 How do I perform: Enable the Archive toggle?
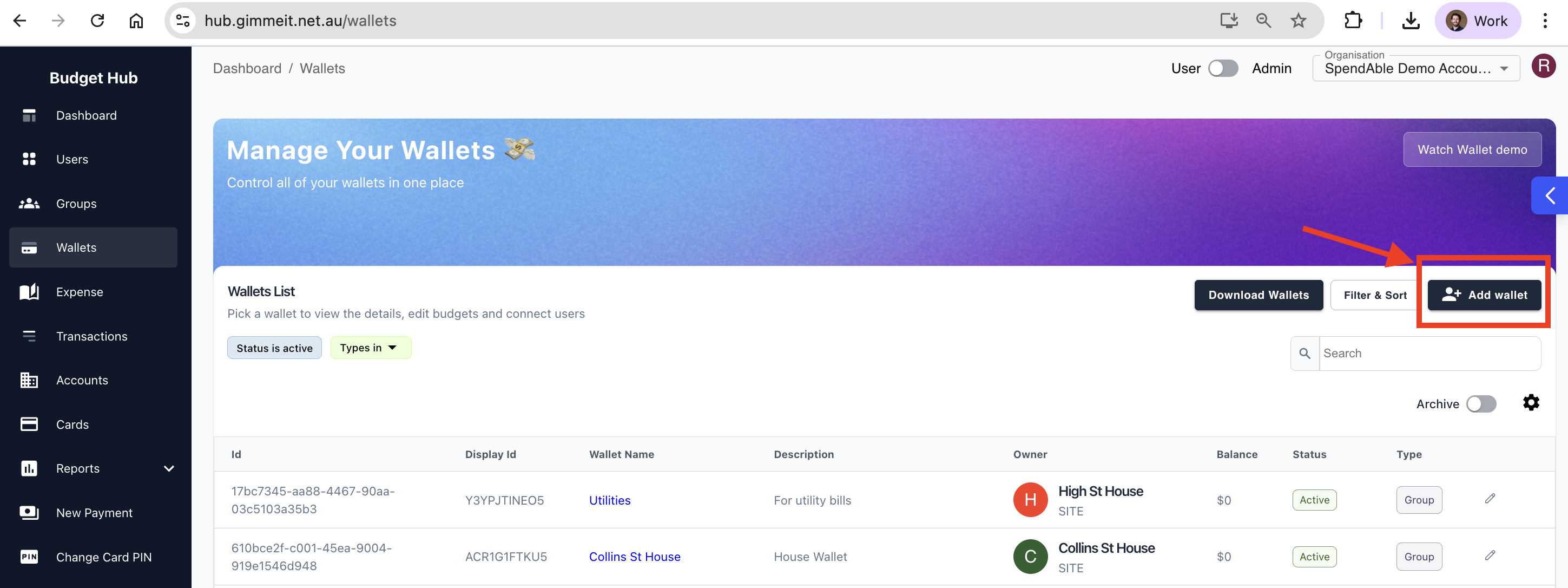[1480, 404]
